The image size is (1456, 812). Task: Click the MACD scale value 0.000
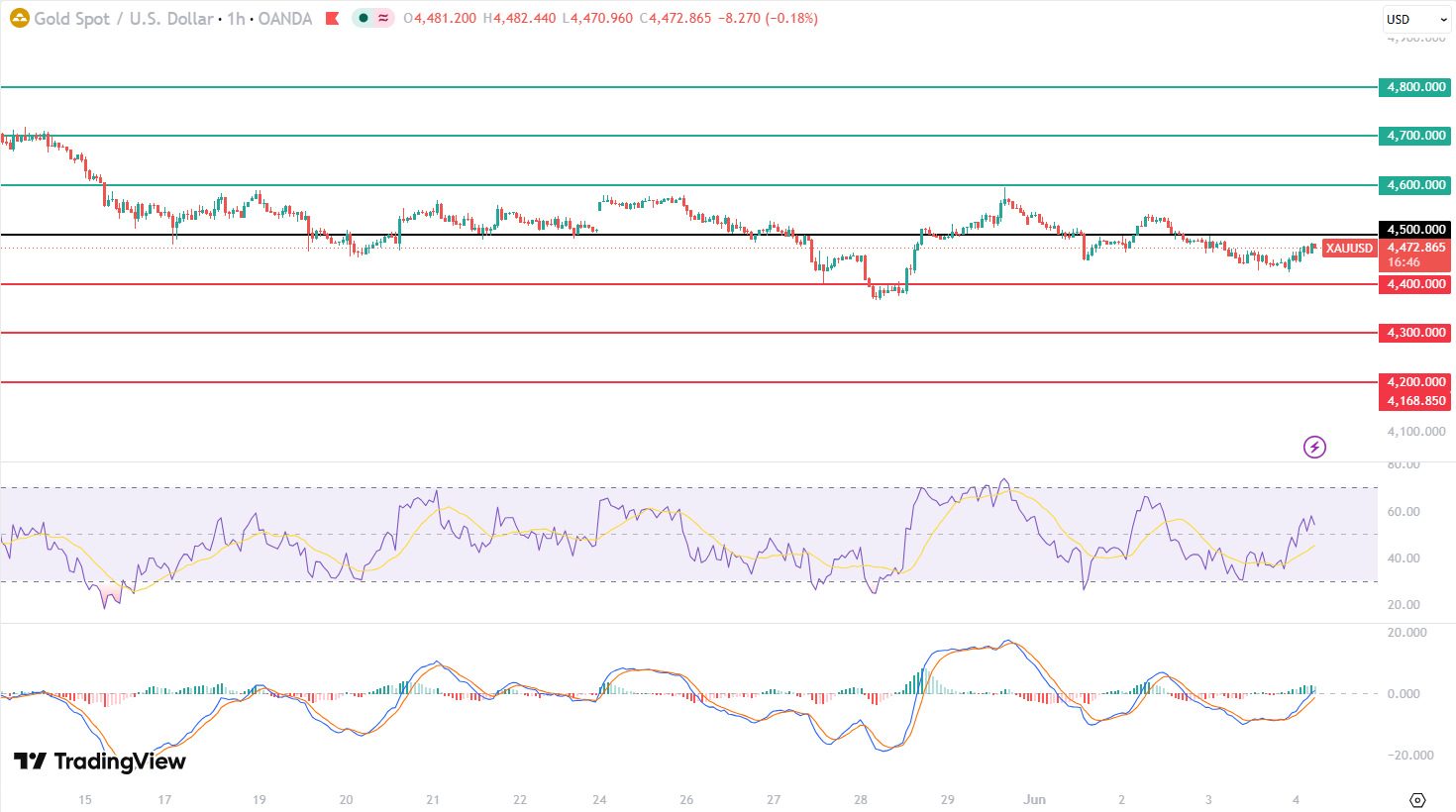1404,694
